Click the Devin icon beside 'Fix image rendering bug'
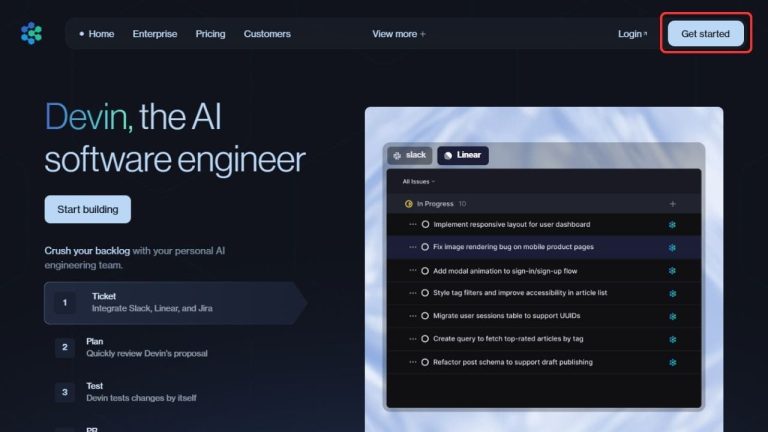Viewport: 768px width, 432px height. 672,247
